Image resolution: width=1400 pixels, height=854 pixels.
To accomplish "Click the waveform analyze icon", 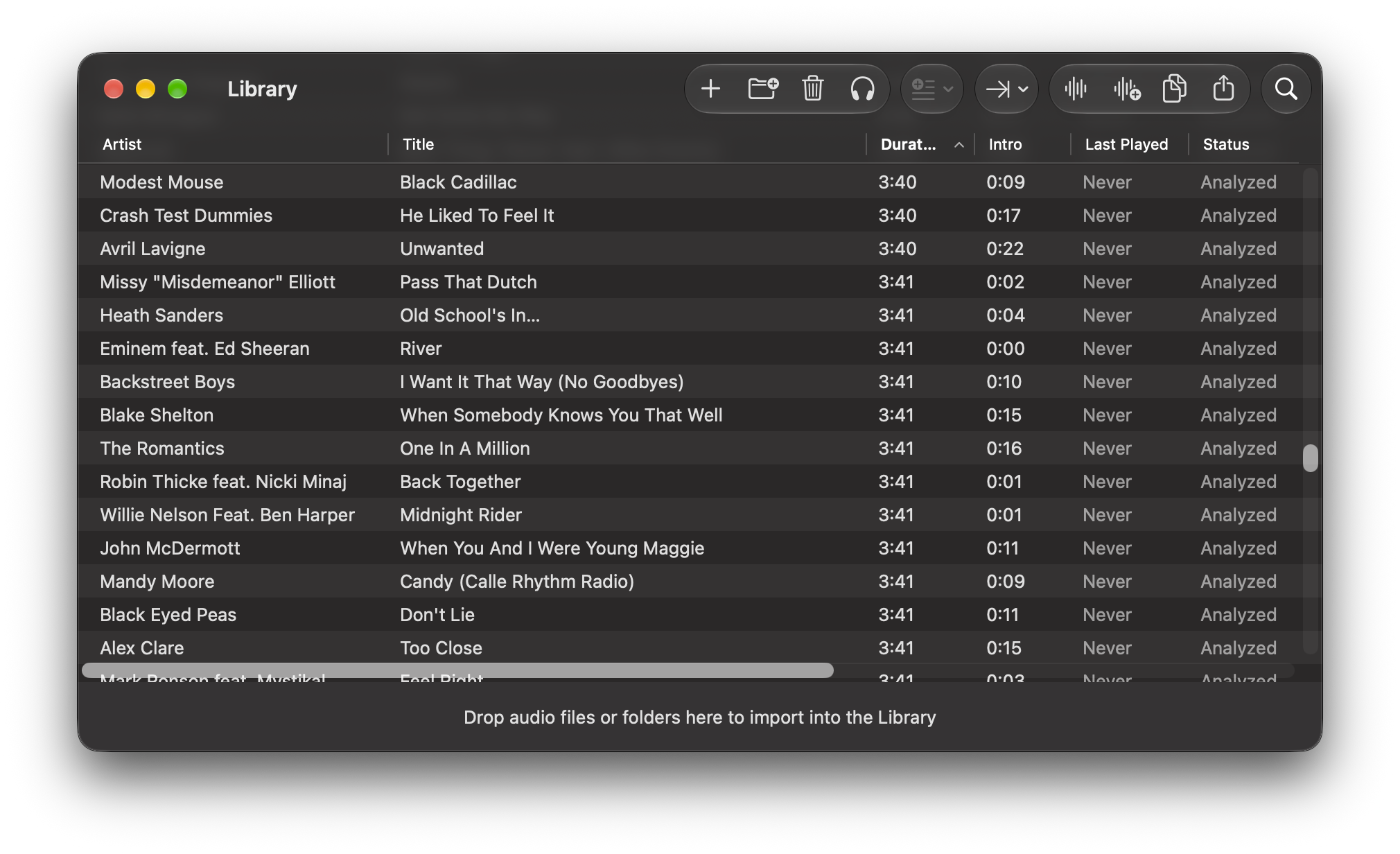I will click(1076, 89).
